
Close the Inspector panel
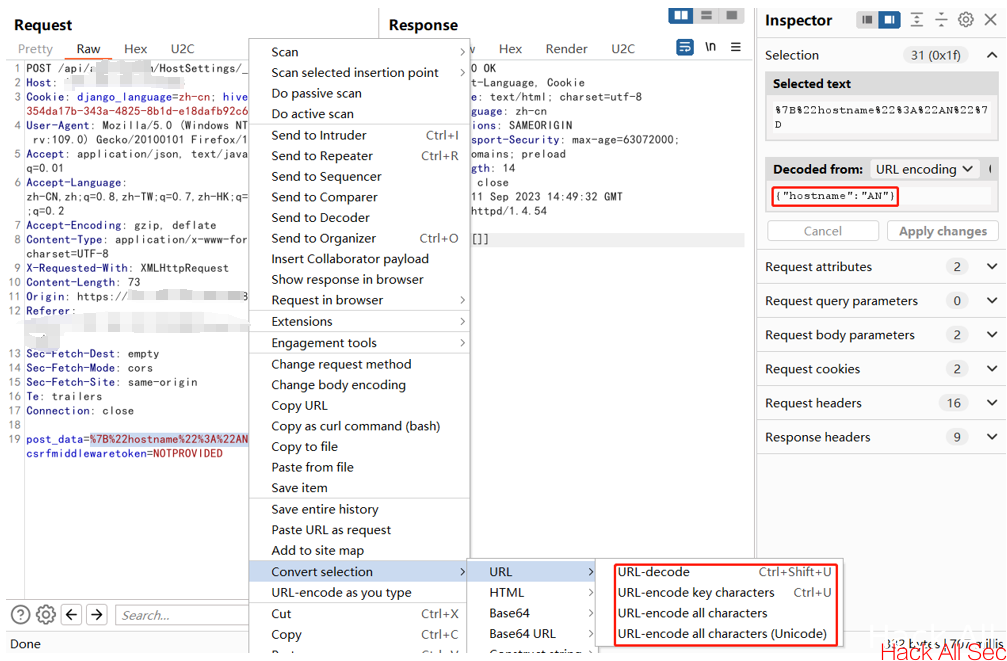991,20
